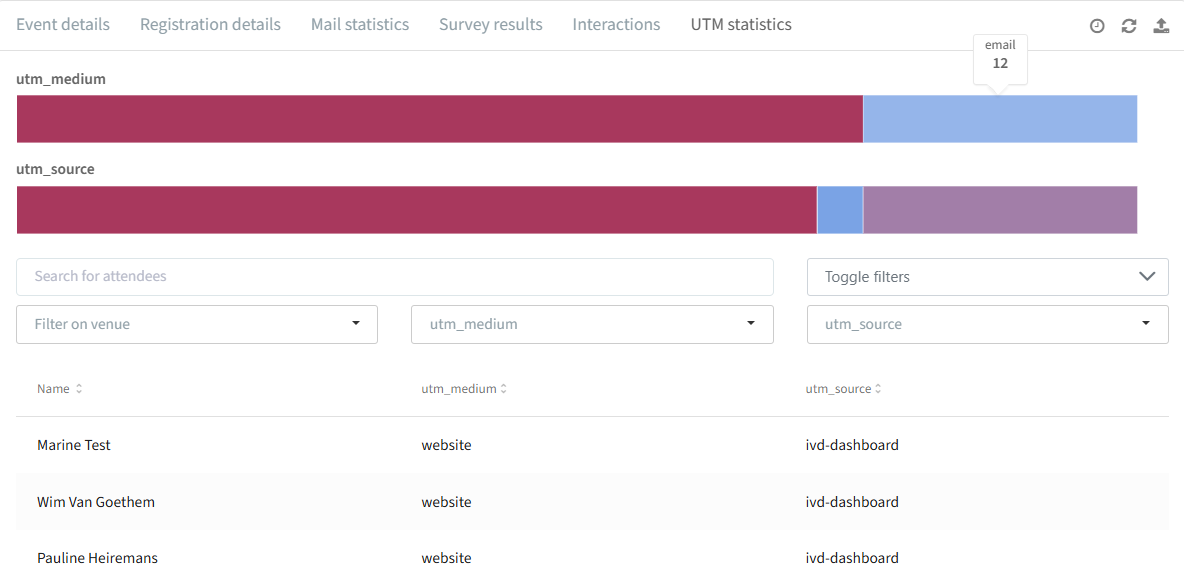This screenshot has height=586, width=1184.
Task: Open the Filter on venue dropdown
Action: tap(197, 325)
